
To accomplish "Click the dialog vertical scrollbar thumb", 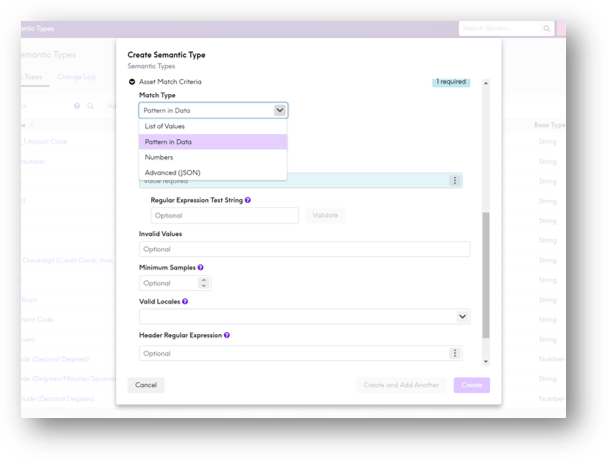I will [x=485, y=275].
